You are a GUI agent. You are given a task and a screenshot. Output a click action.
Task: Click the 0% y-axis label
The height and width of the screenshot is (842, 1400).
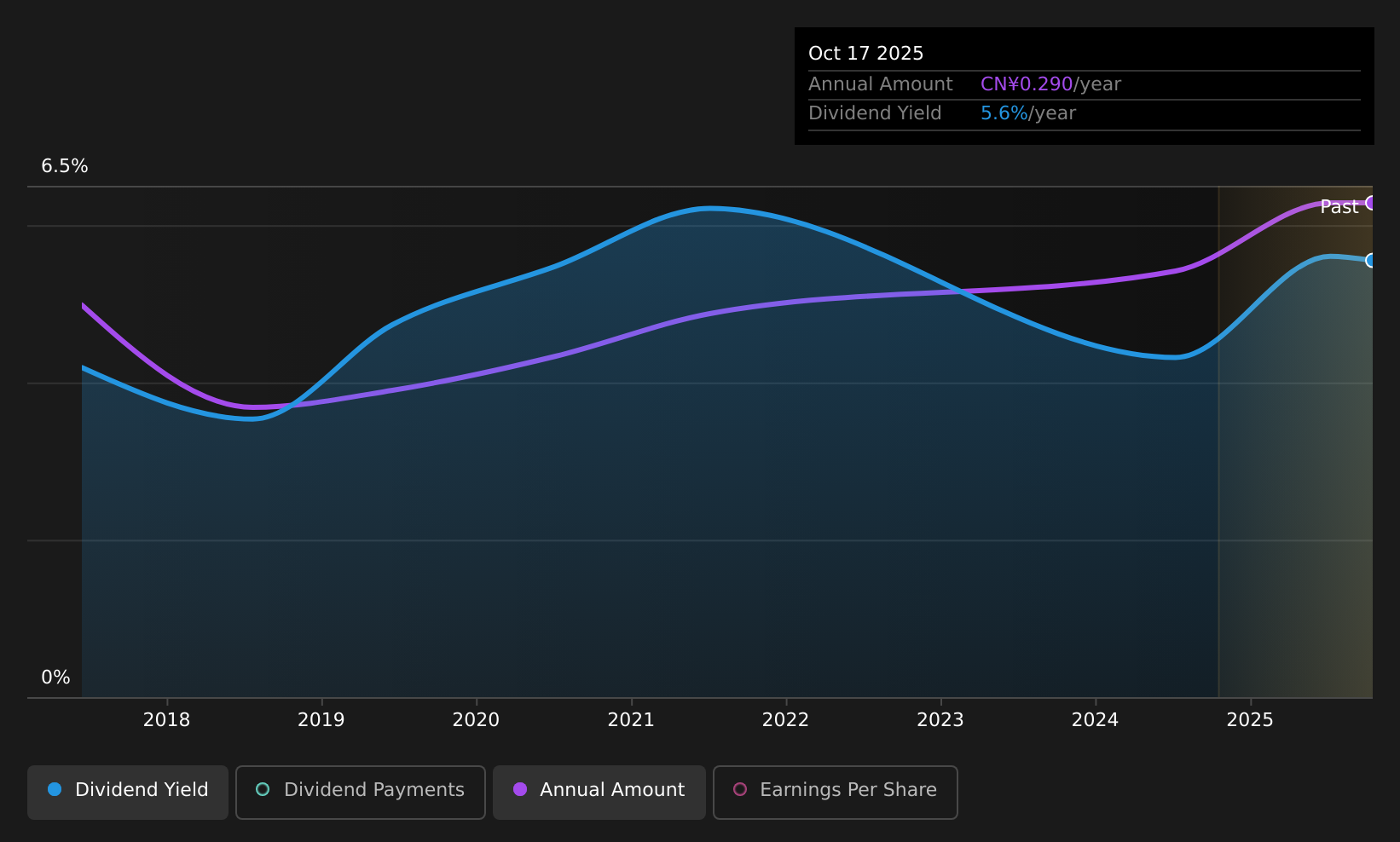coord(56,678)
